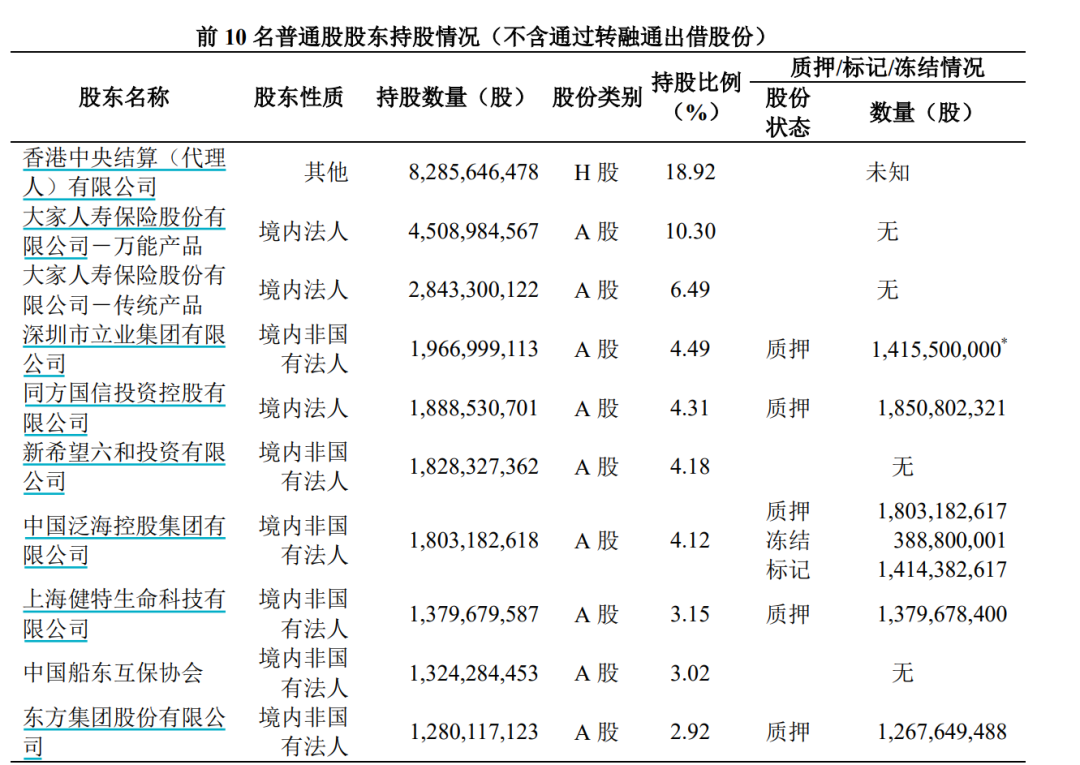Select pledged quantity 1,850,802,321
1080x765 pixels.
(x=942, y=408)
